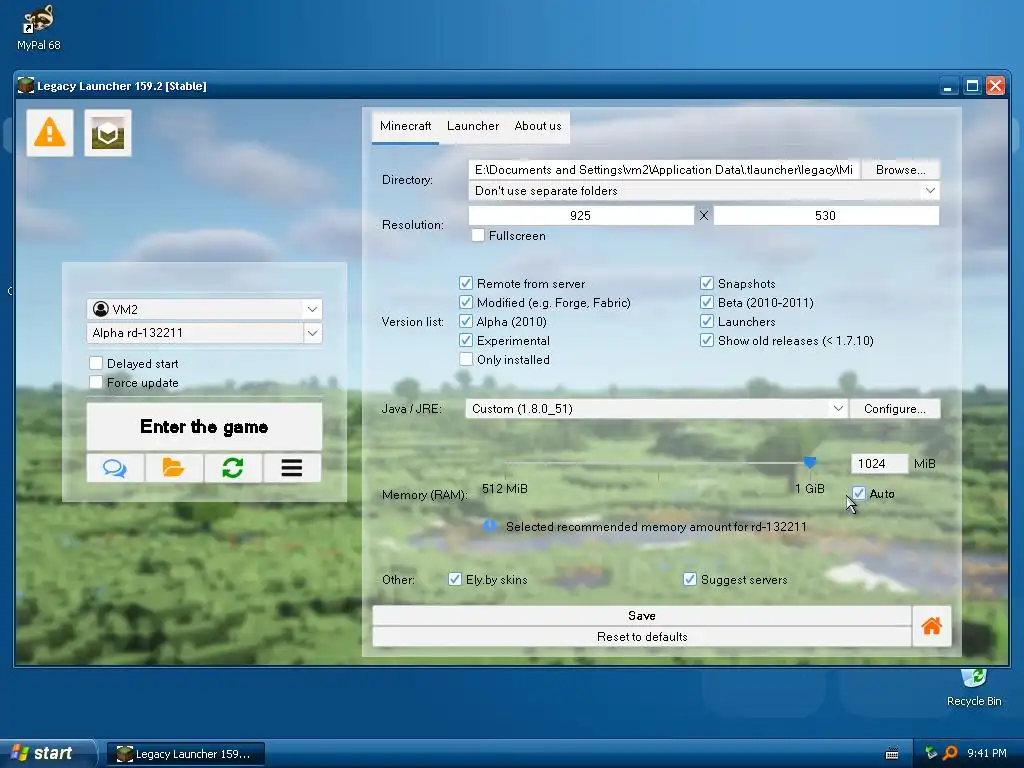Open the Java / JRE Custom dropdown

[x=838, y=409]
